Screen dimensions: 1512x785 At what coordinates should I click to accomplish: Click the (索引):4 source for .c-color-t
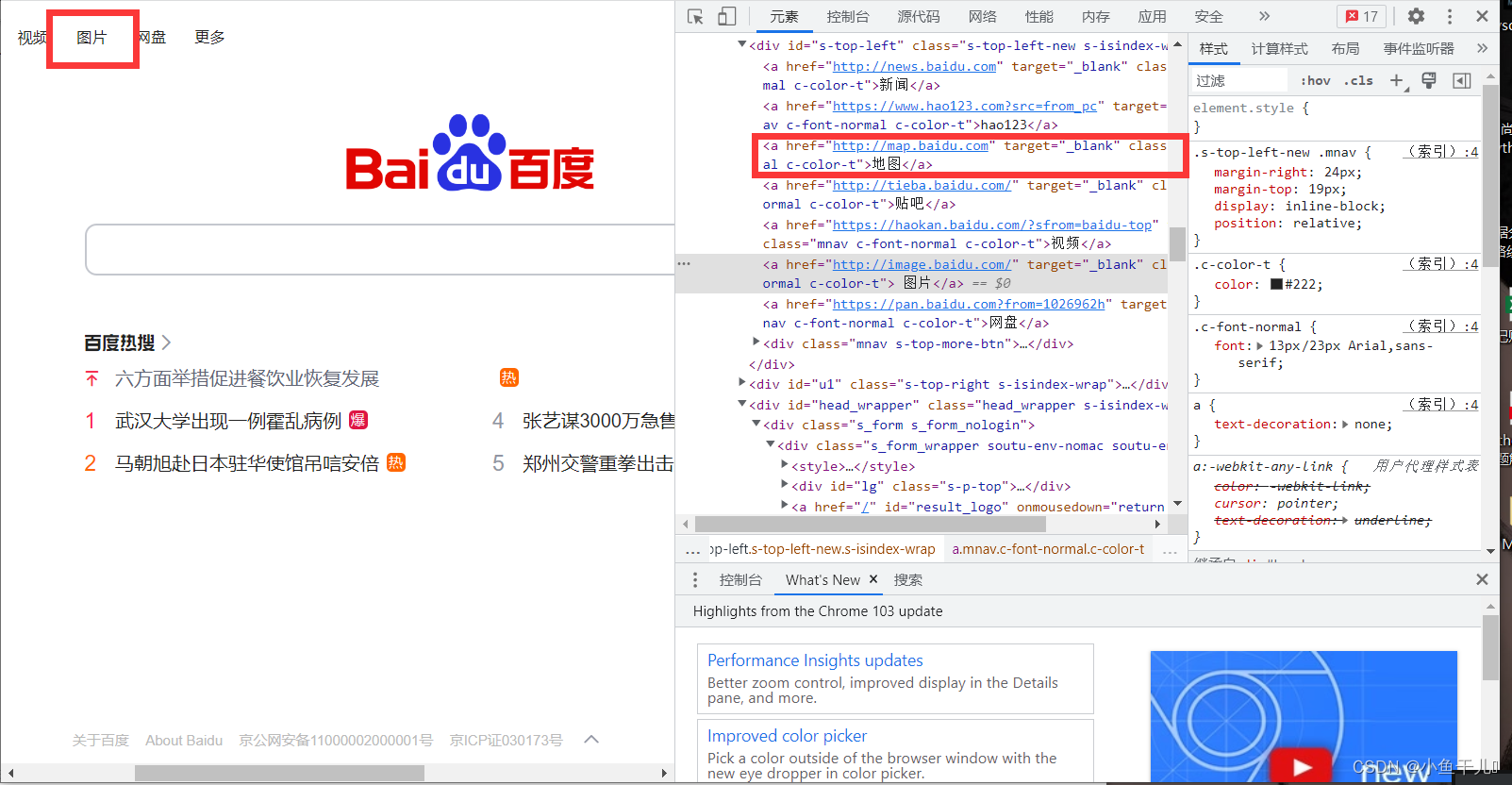click(1440, 264)
